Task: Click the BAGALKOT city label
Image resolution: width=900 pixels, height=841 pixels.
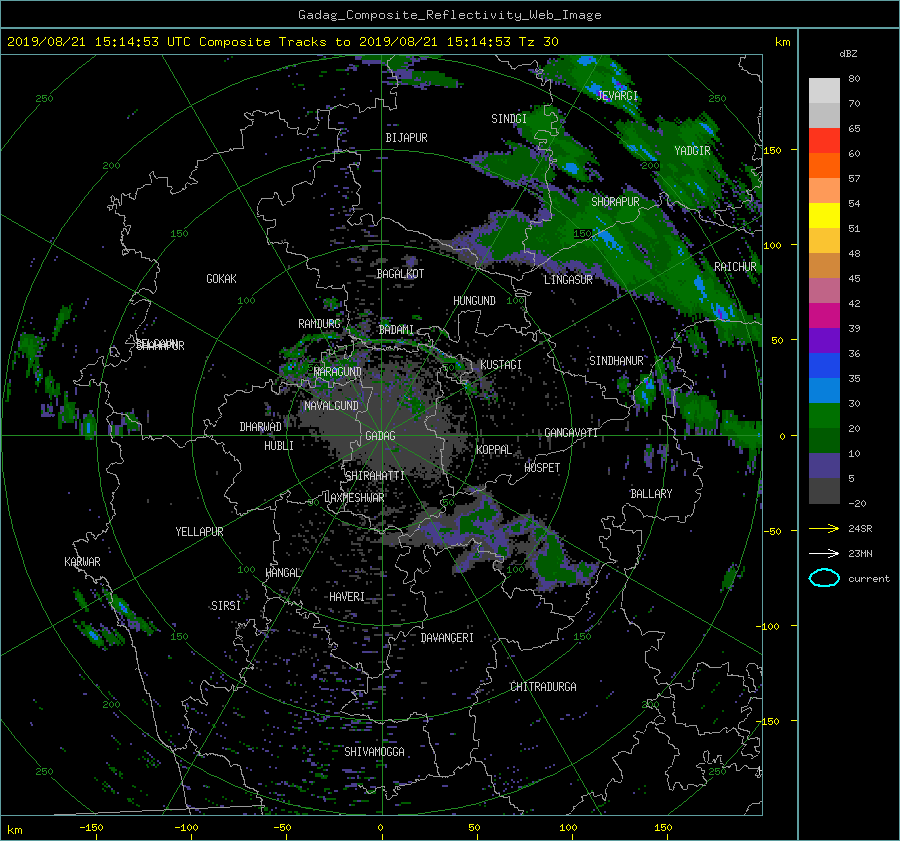Action: point(400,274)
